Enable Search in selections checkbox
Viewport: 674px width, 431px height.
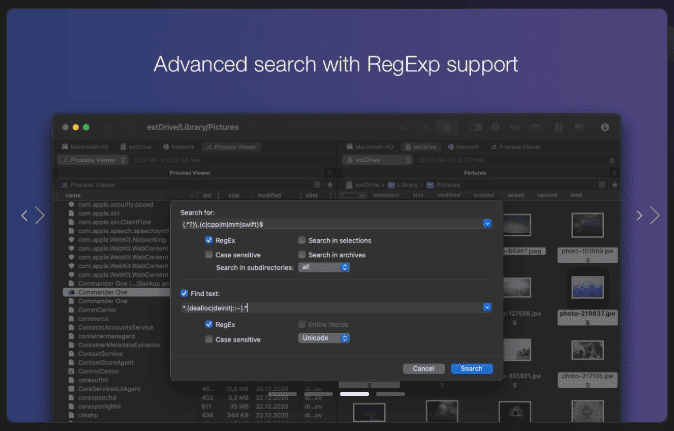point(302,240)
